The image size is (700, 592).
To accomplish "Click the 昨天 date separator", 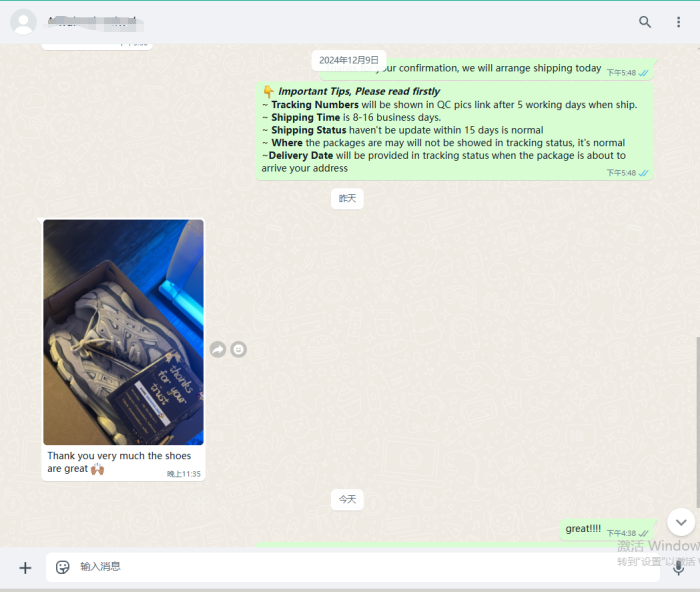I will (x=347, y=198).
